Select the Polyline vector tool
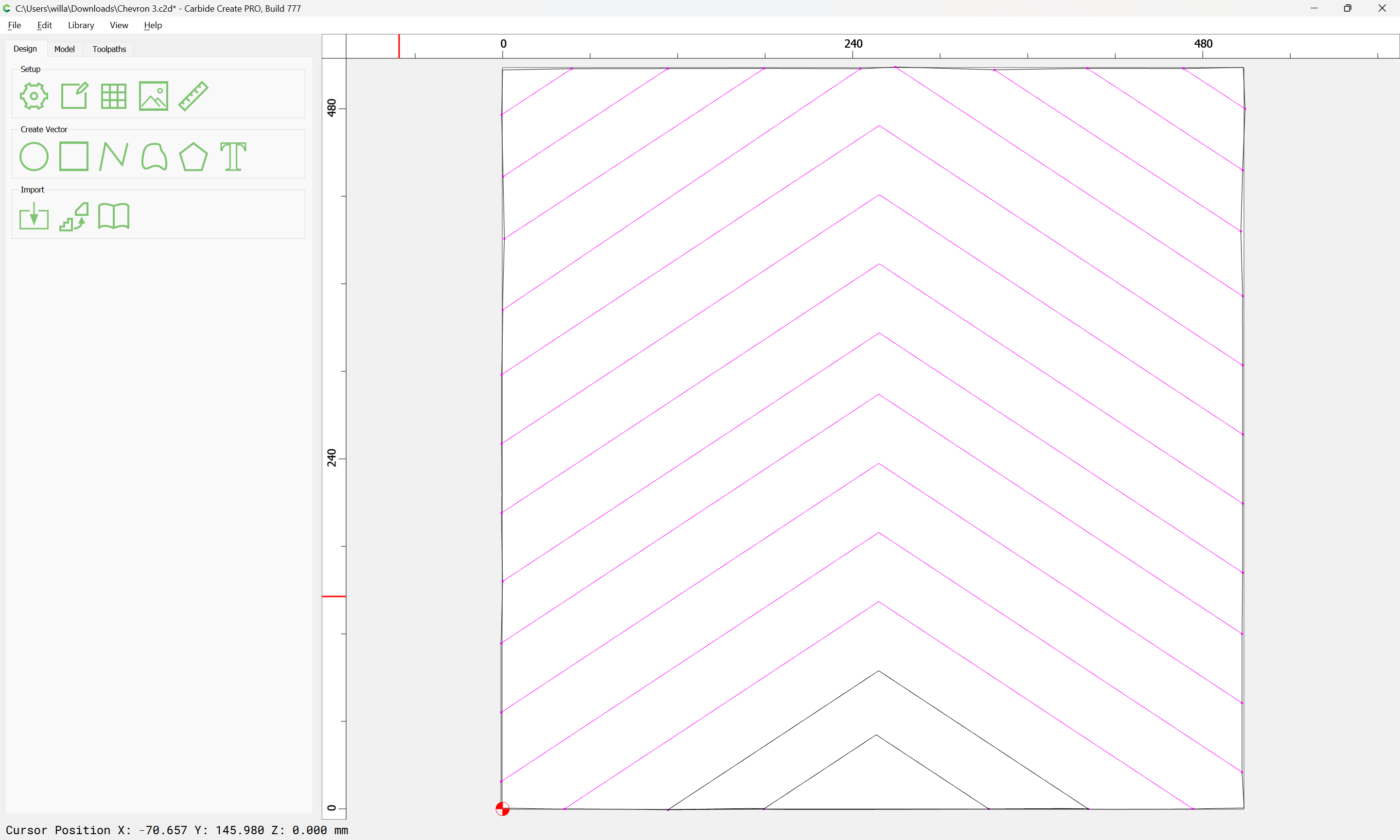This screenshot has width=1400, height=840. click(114, 157)
